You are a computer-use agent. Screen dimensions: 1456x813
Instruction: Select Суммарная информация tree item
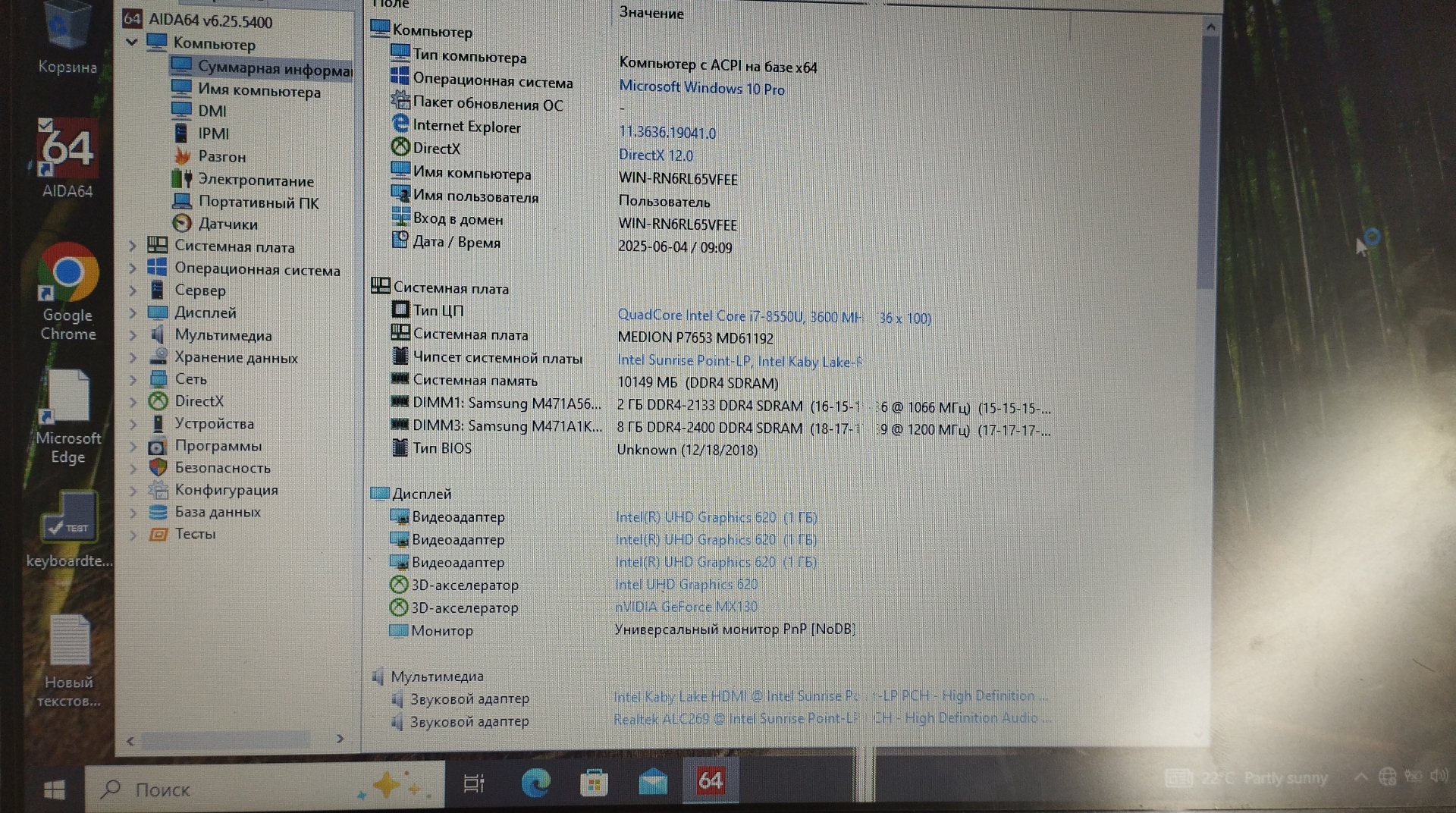coord(273,67)
